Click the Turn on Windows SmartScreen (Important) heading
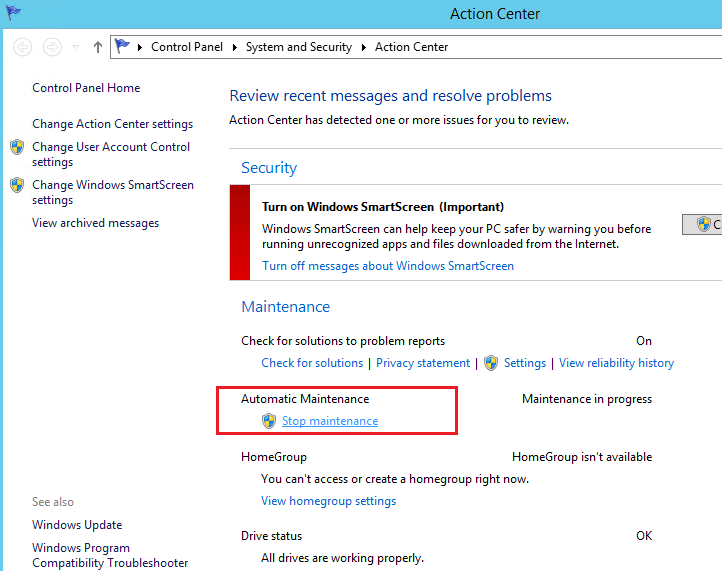This screenshot has height=571, width=722. click(383, 207)
